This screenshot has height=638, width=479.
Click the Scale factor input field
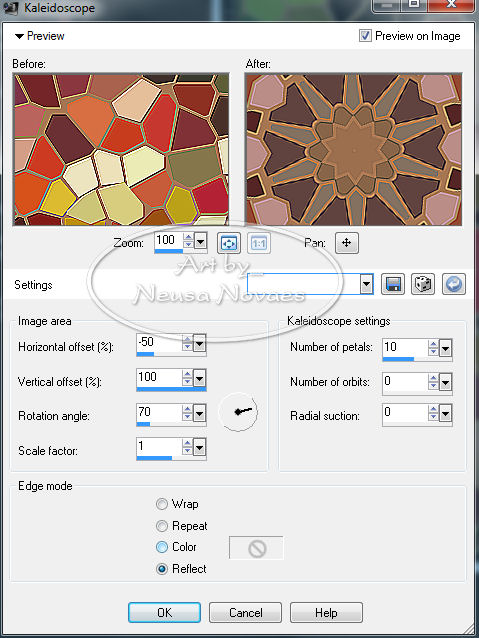tap(159, 447)
